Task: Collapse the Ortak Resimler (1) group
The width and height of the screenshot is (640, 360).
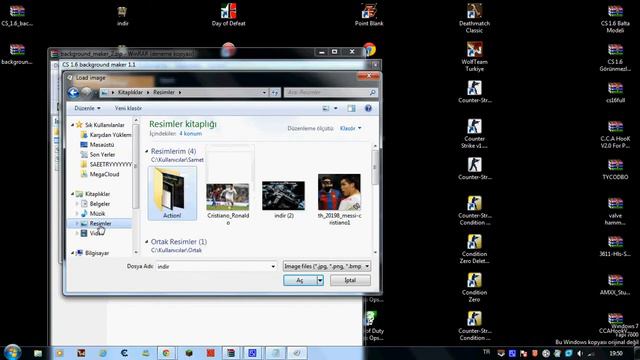Action: point(147,242)
